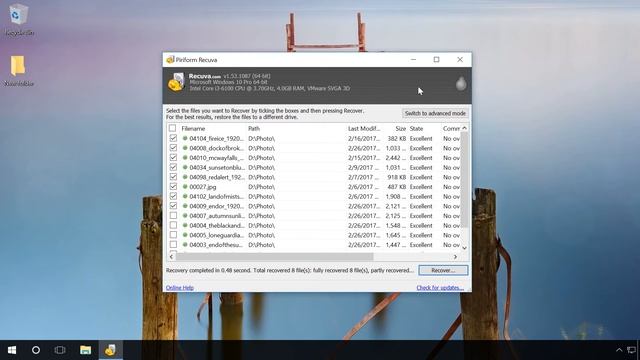The height and width of the screenshot is (360, 640).
Task: Open Action Center notification icon
Action: (x=631, y=350)
